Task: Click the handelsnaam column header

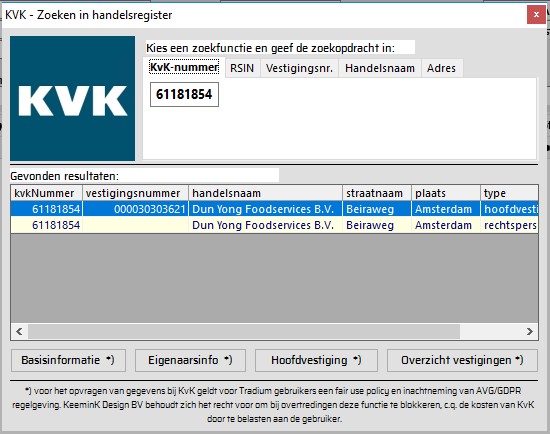Action: 266,193
